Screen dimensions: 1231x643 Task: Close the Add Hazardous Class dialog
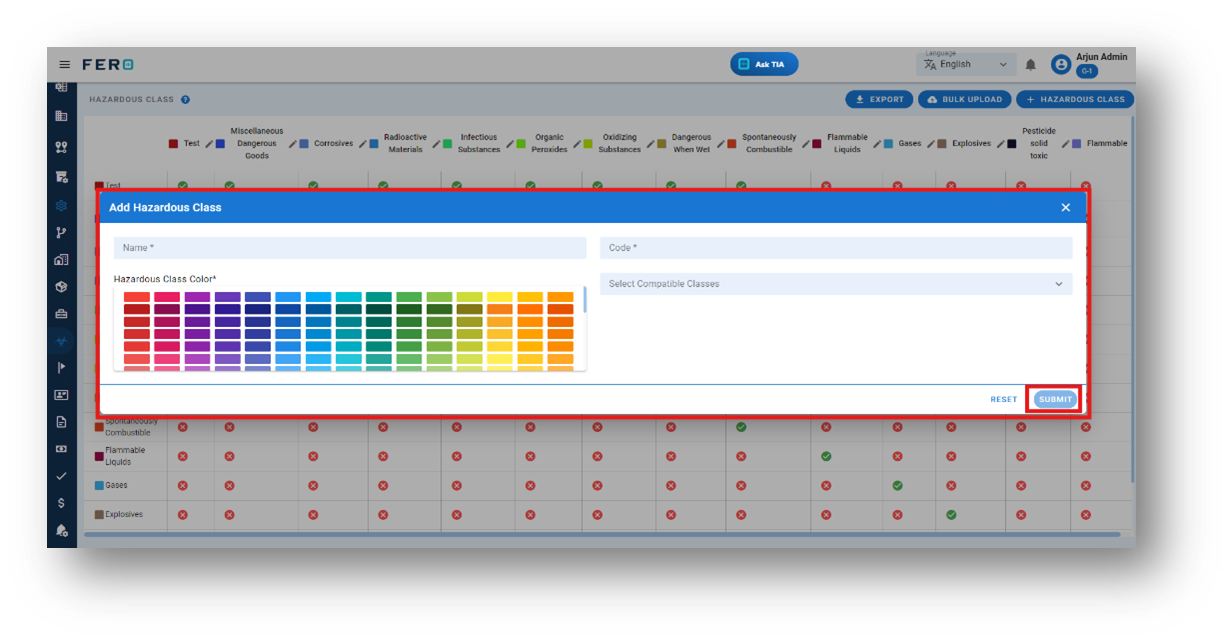tap(1065, 208)
